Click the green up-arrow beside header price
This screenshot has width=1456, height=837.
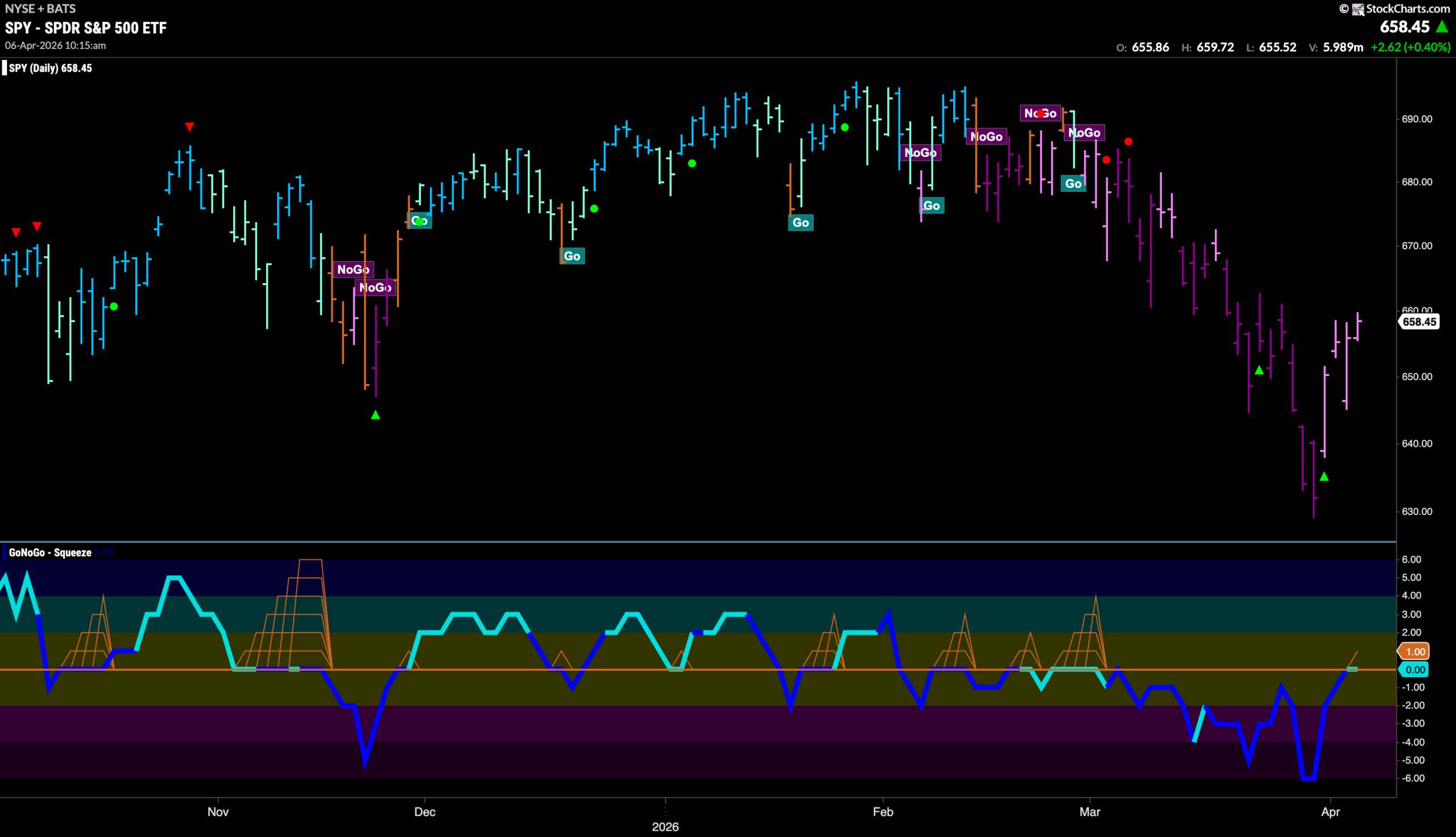(x=1442, y=26)
